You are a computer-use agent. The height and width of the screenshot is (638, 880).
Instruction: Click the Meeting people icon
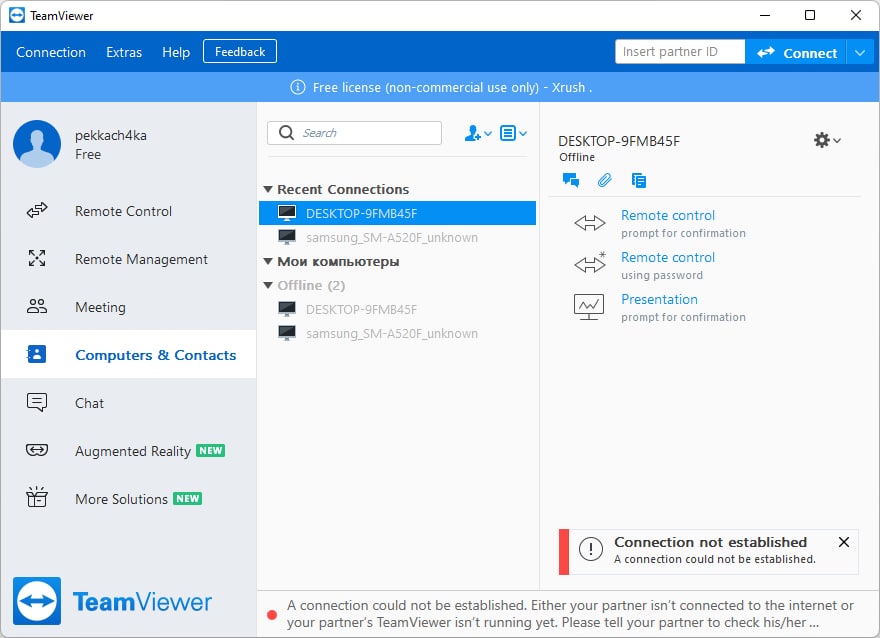click(x=37, y=306)
